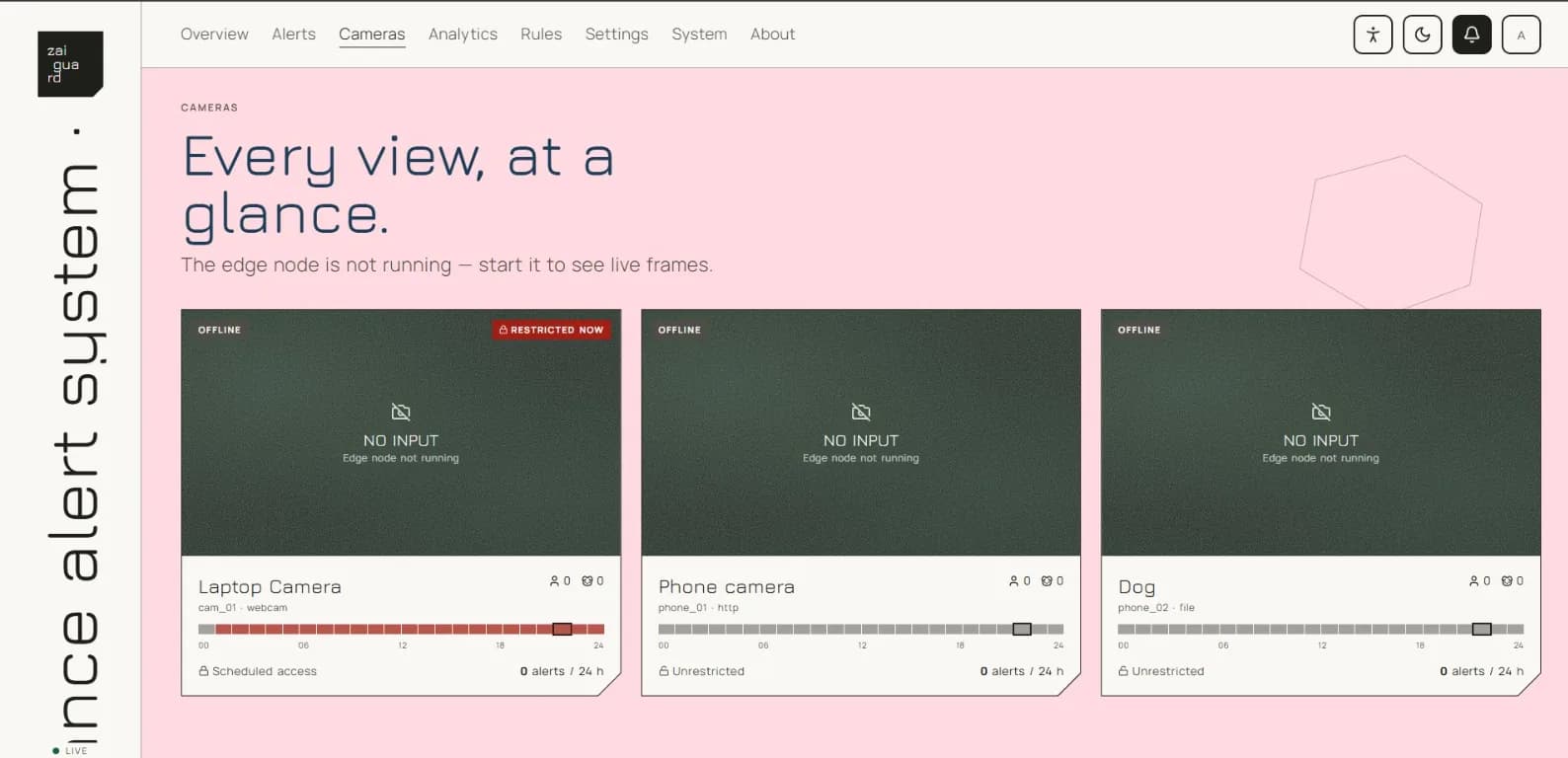Click the current-time marker on Phone camera timeline
The width and height of the screenshot is (1568, 758).
[x=1022, y=629]
